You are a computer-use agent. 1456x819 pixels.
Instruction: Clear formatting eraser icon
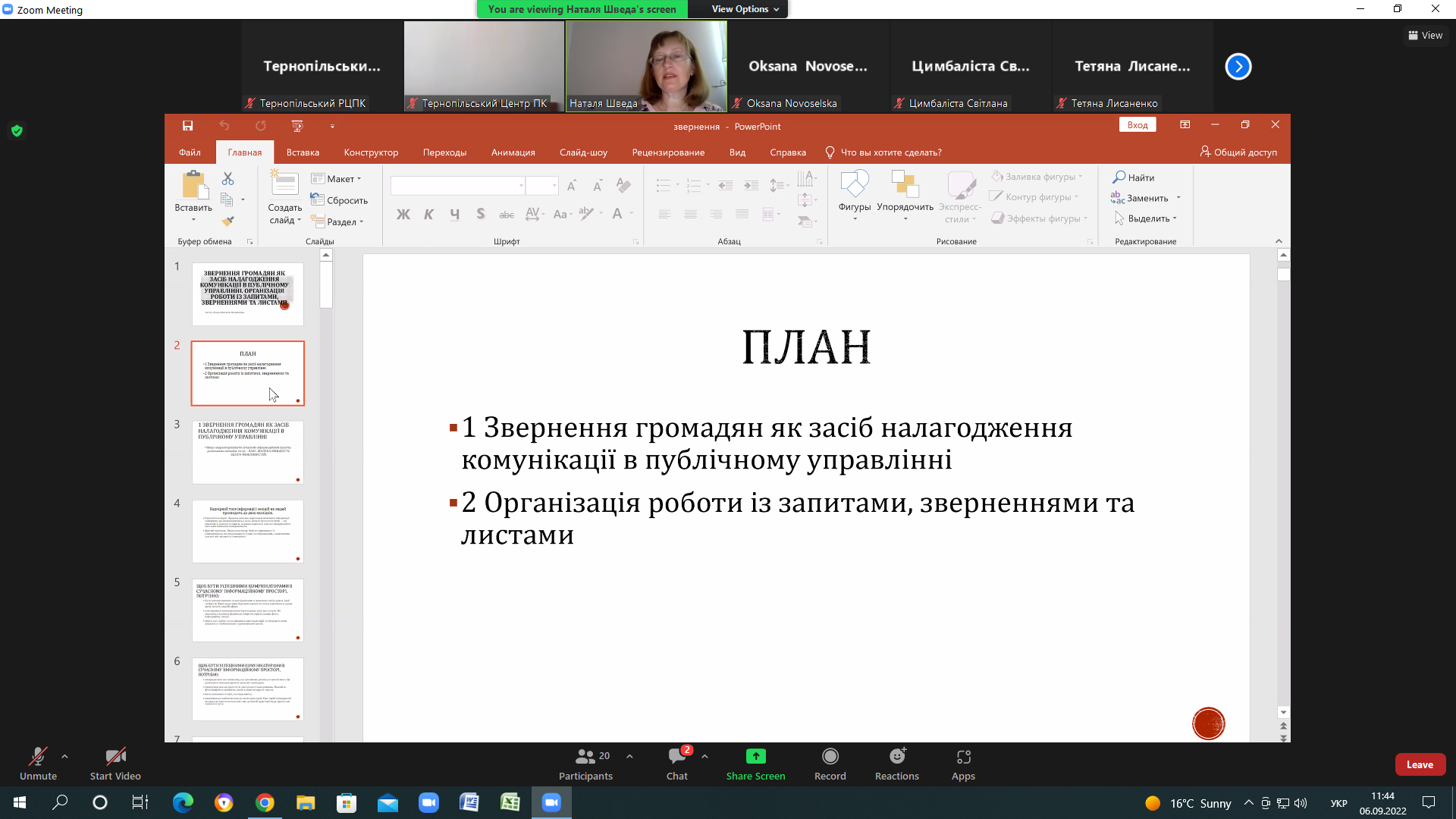click(623, 186)
